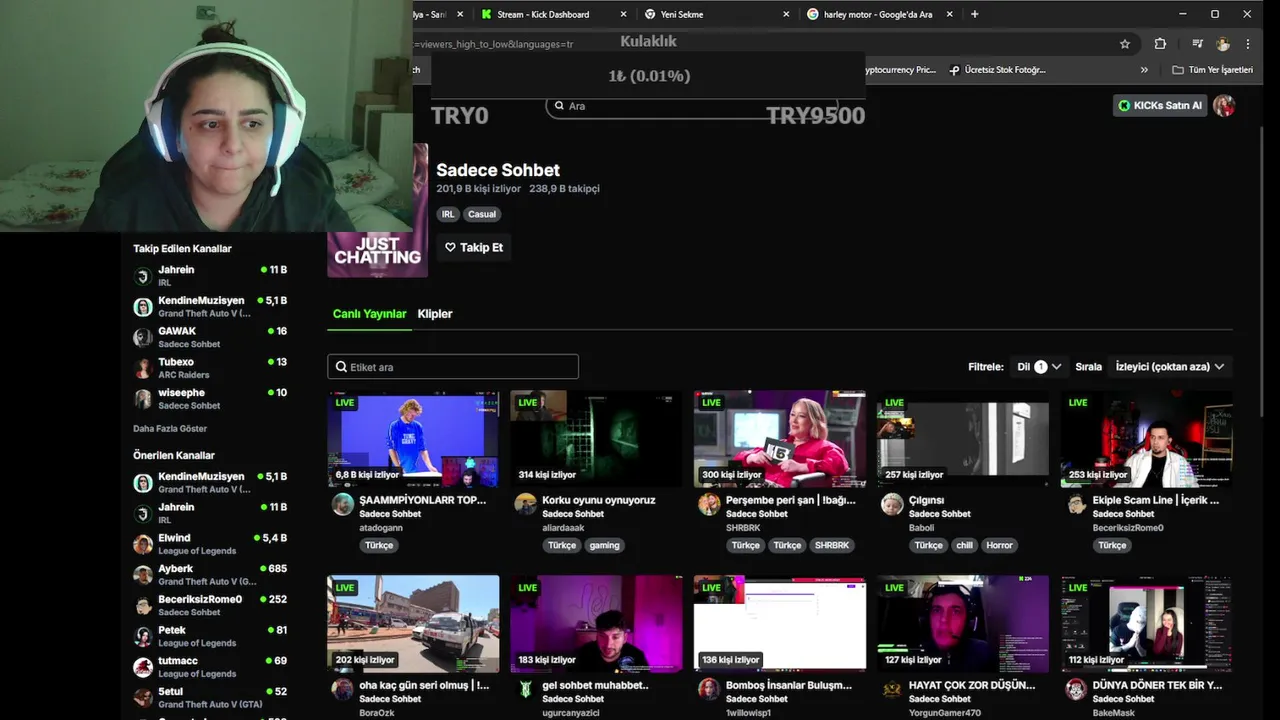Close the Yeni Sekme tab
The image size is (1280, 720).
click(786, 14)
